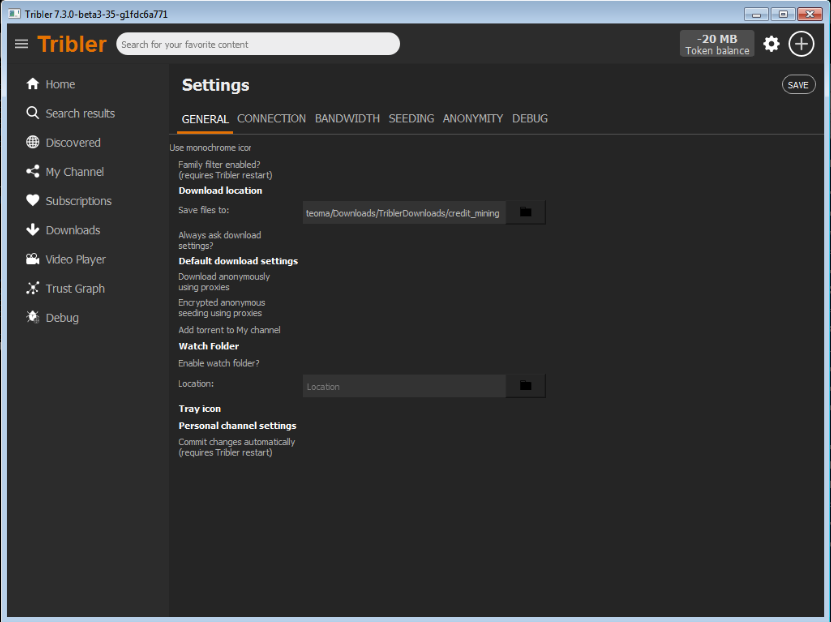Open Downloads via the arrow icon
The image size is (831, 622).
[31, 229]
